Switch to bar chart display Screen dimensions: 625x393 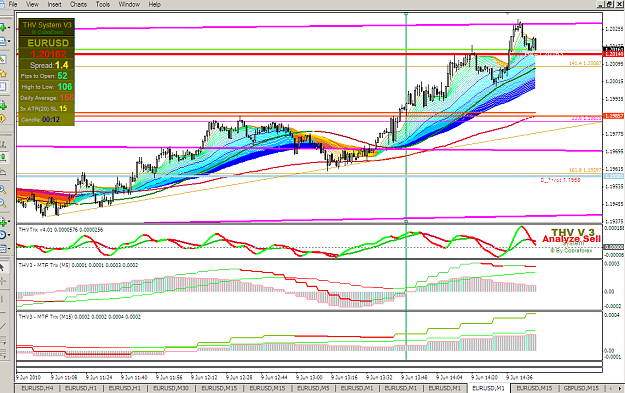click(3, 144)
